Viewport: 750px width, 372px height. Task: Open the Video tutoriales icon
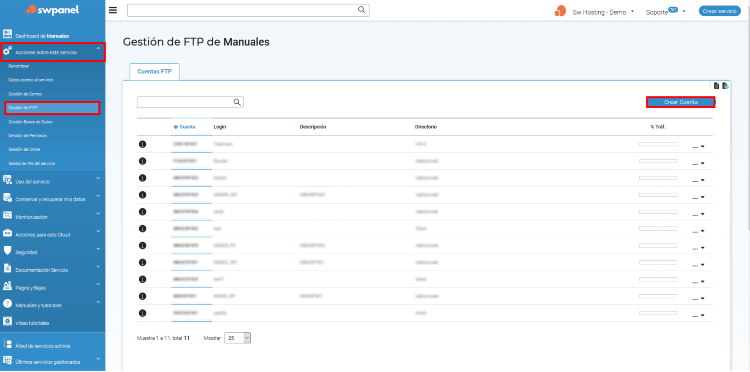point(7,322)
